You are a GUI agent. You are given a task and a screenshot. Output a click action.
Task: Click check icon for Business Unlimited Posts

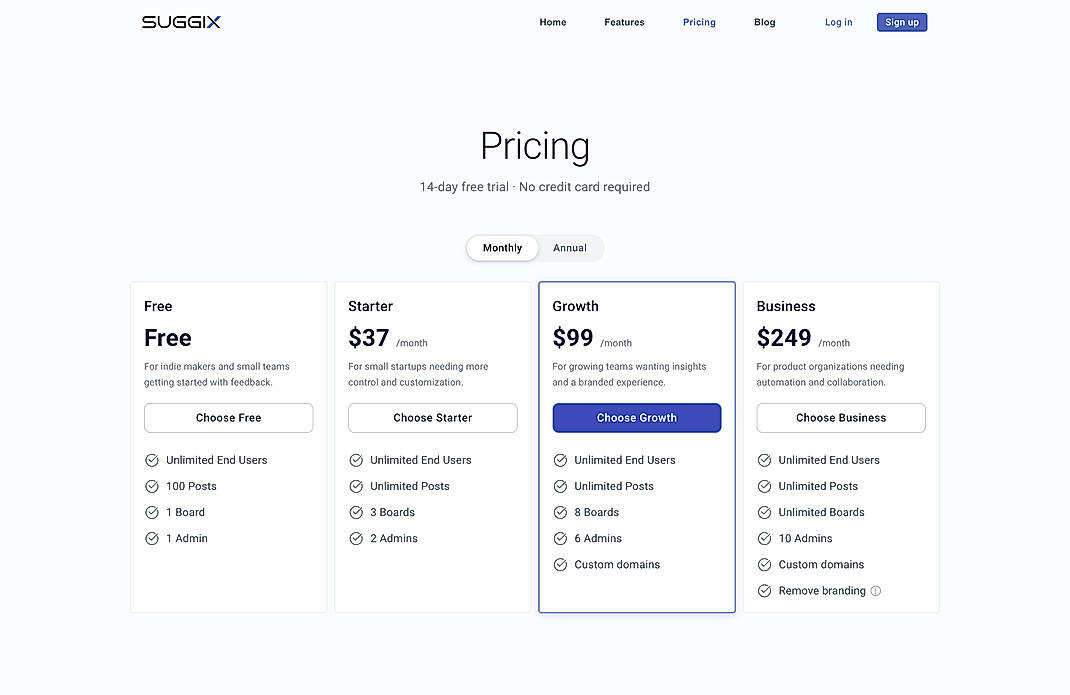(x=764, y=487)
